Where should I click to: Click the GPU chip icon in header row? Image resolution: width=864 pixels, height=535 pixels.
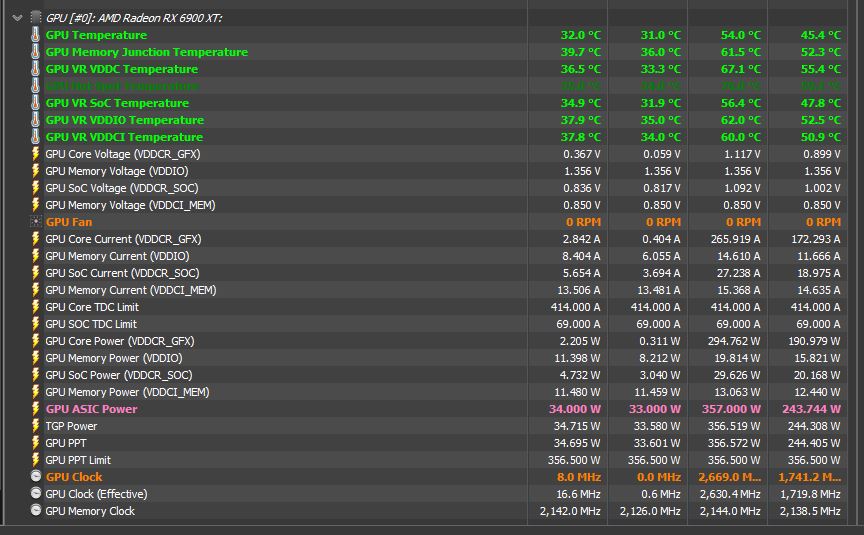click(35, 18)
